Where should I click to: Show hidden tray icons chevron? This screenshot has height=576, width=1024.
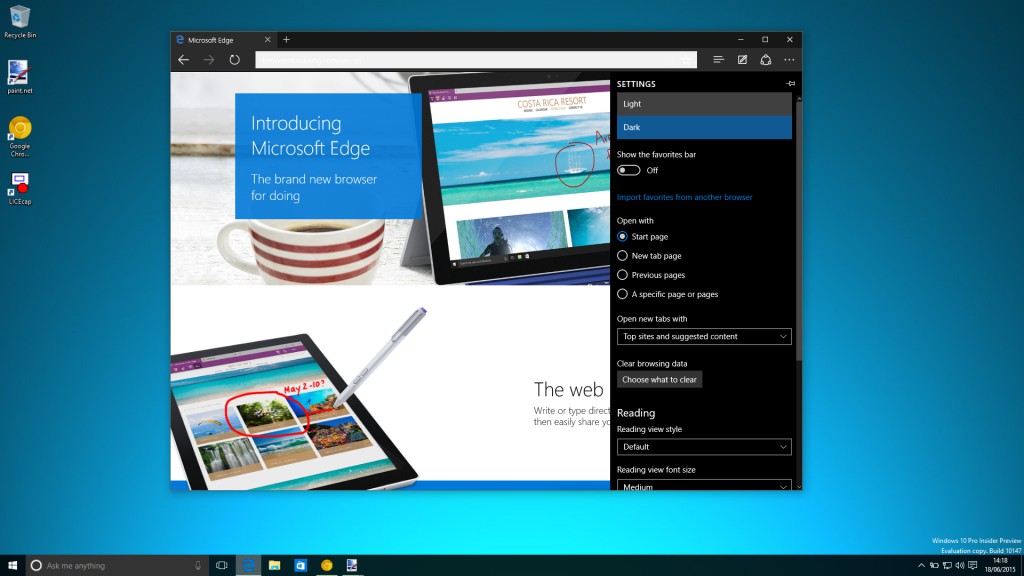pos(921,566)
